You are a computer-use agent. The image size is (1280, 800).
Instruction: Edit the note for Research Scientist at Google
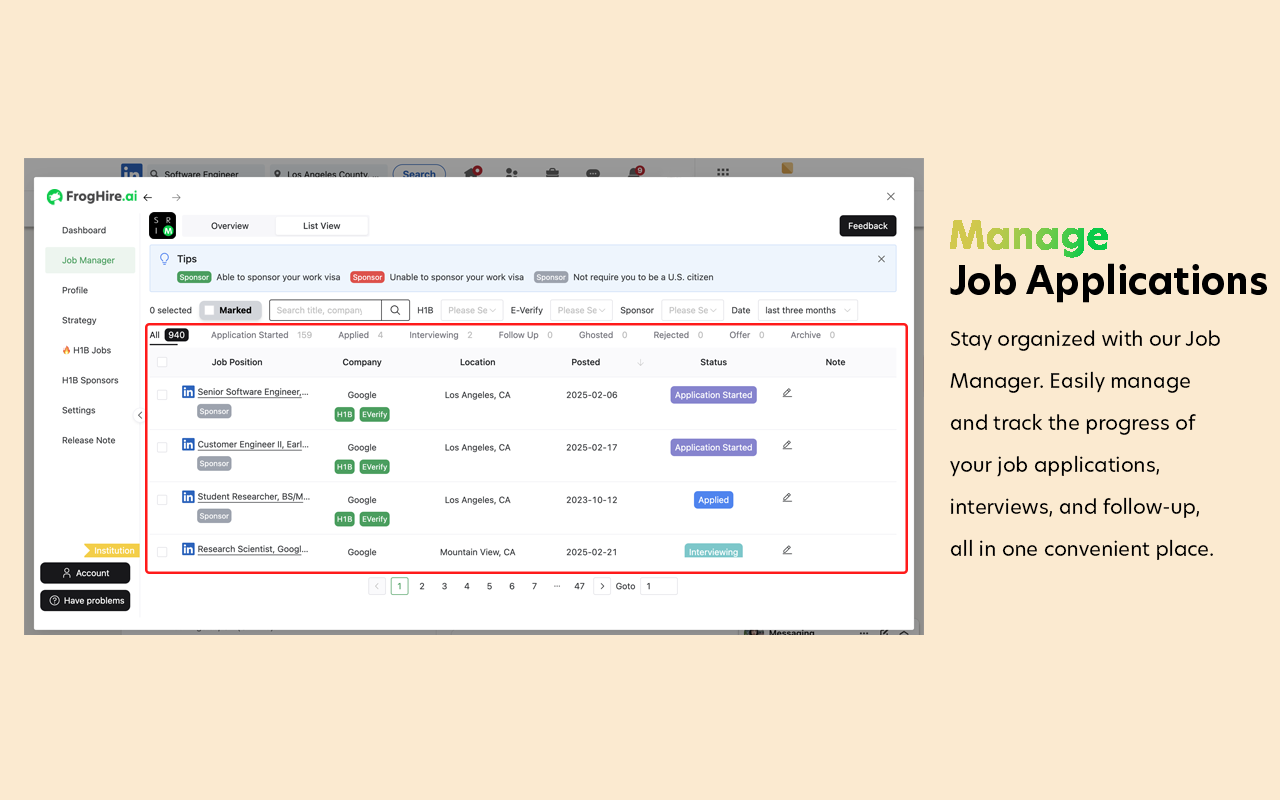[x=786, y=549]
